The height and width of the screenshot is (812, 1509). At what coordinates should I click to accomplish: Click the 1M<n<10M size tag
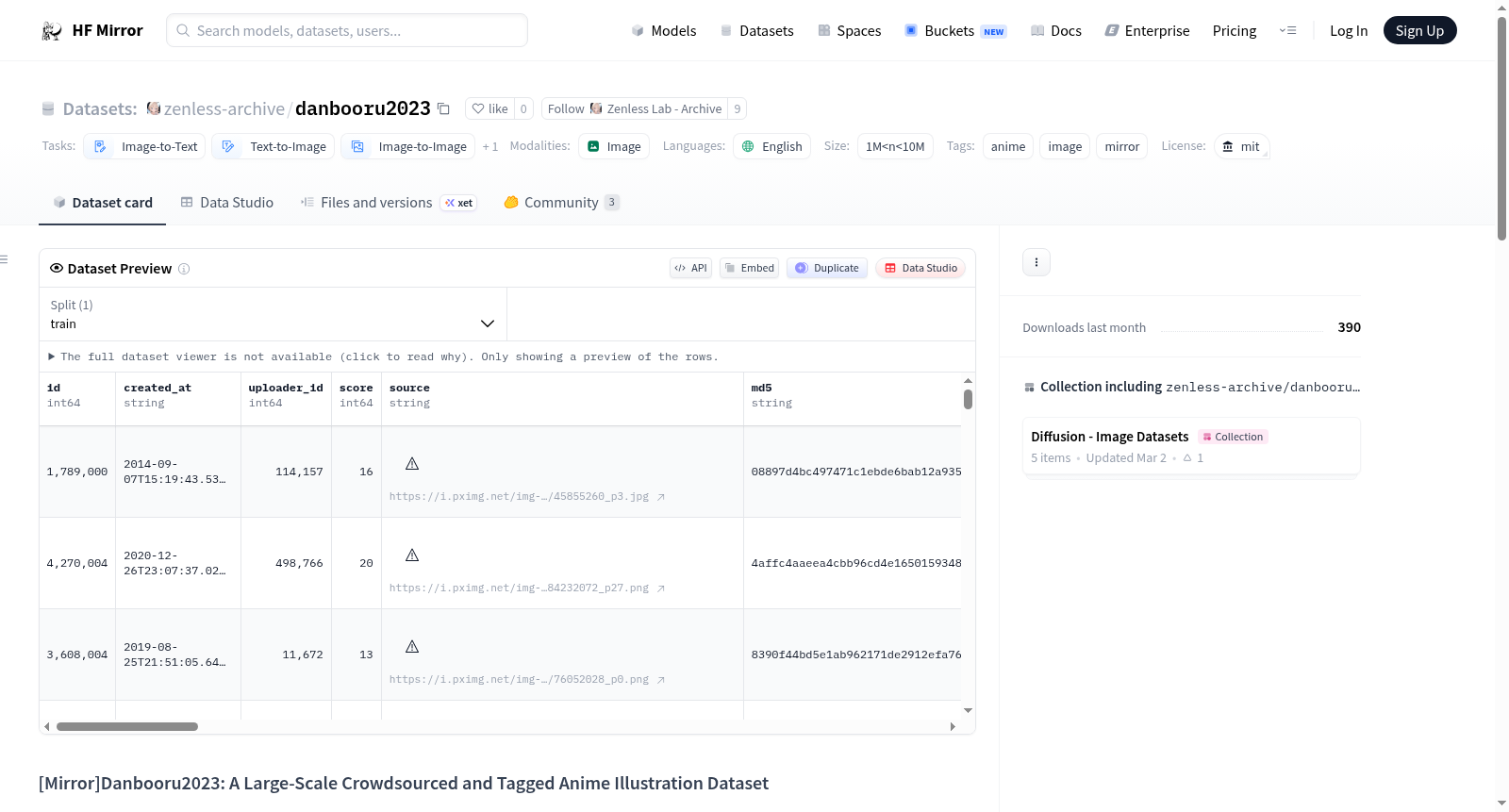tap(895, 146)
